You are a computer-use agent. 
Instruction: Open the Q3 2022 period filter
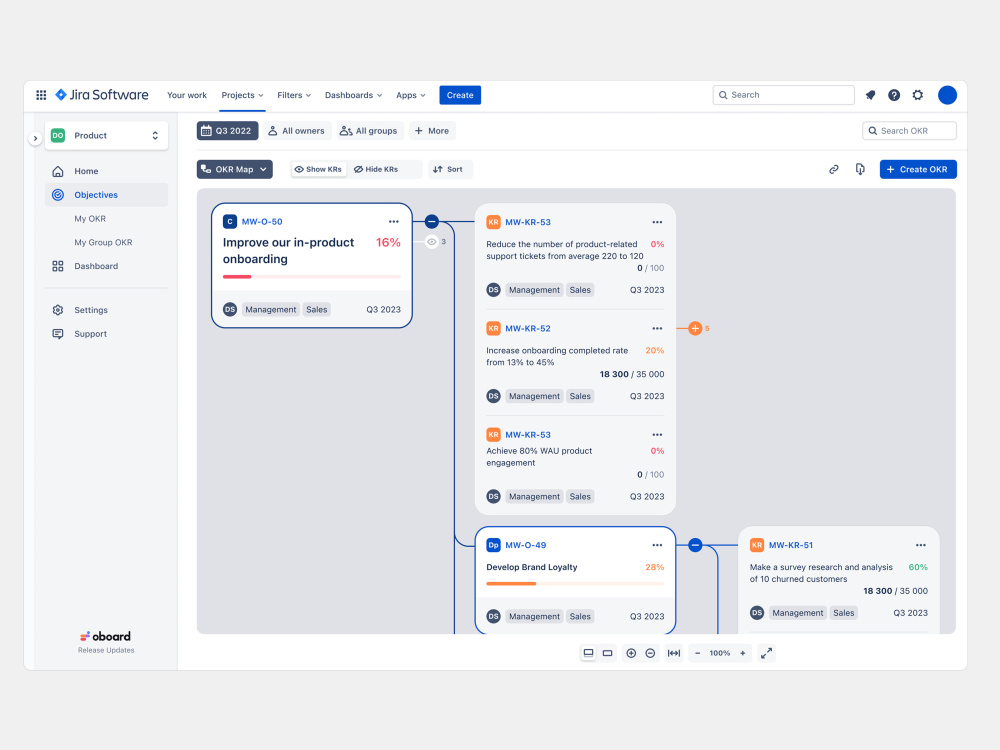pos(227,131)
